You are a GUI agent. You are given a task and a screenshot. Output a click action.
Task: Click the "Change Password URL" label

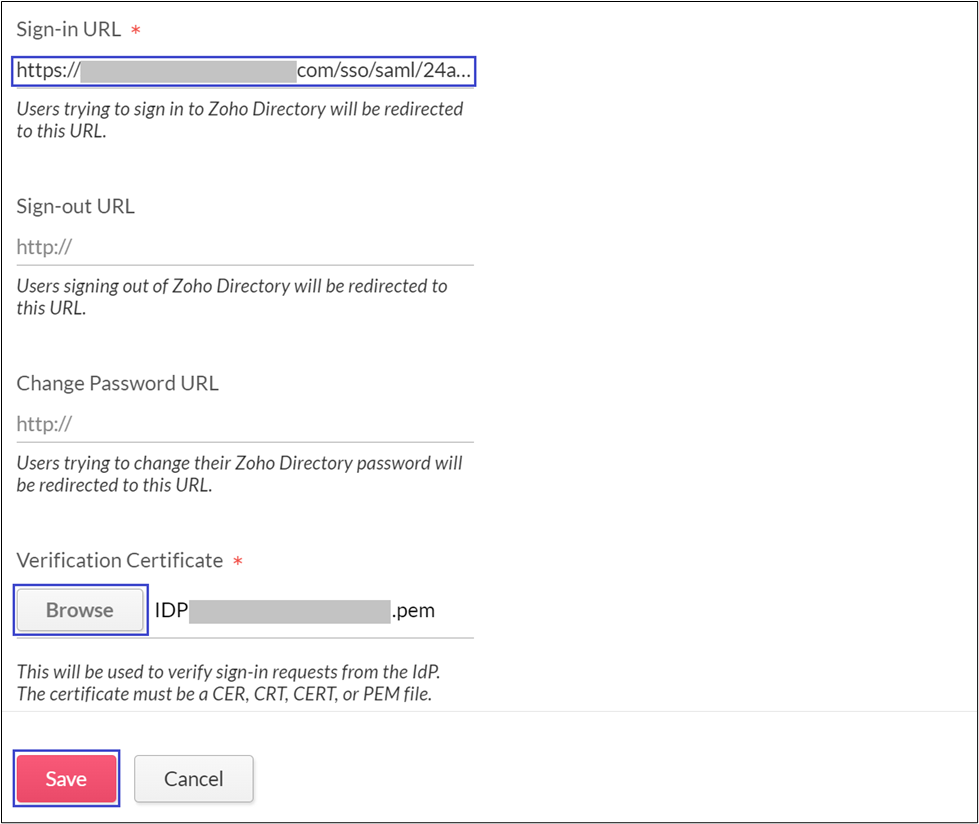click(117, 383)
